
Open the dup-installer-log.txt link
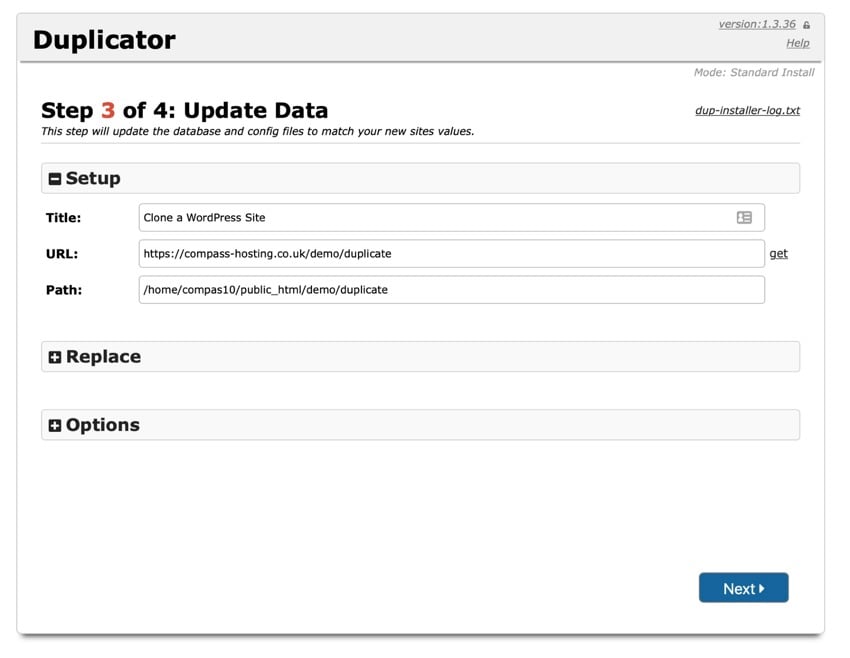pyautogui.click(x=747, y=110)
